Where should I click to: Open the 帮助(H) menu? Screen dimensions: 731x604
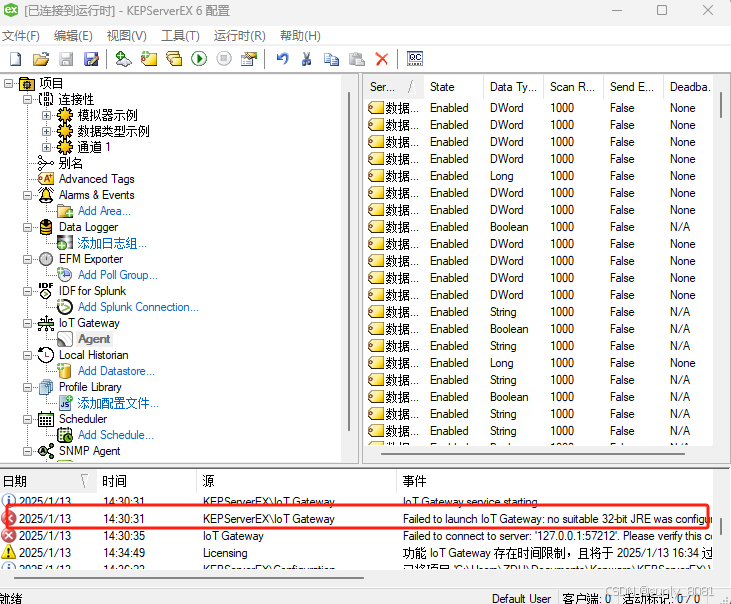[300, 36]
